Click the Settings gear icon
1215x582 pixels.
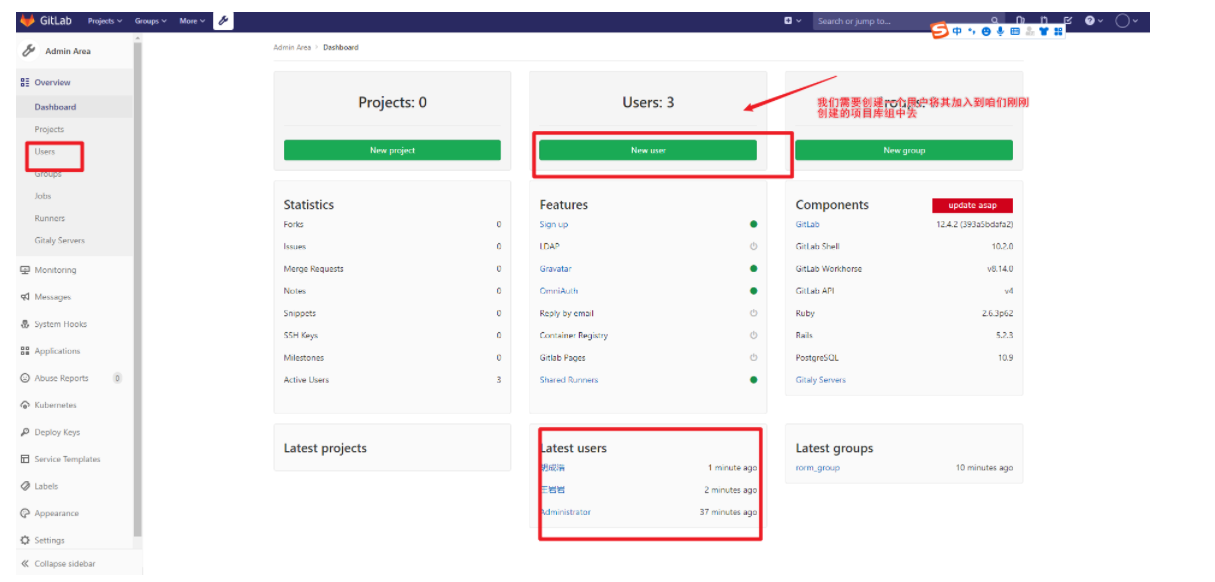25,540
